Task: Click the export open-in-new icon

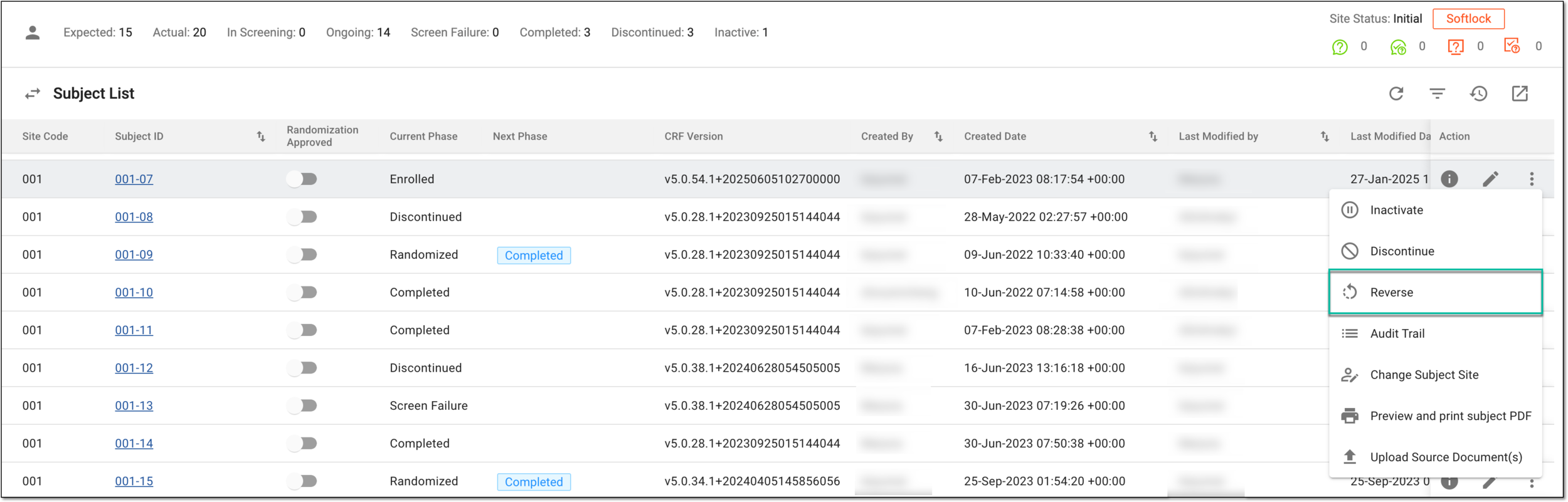Action: point(1520,94)
